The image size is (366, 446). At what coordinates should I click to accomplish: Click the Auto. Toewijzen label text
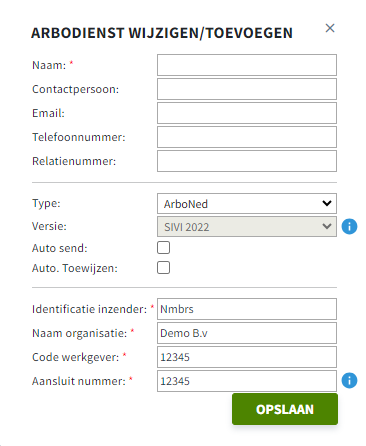(75, 268)
